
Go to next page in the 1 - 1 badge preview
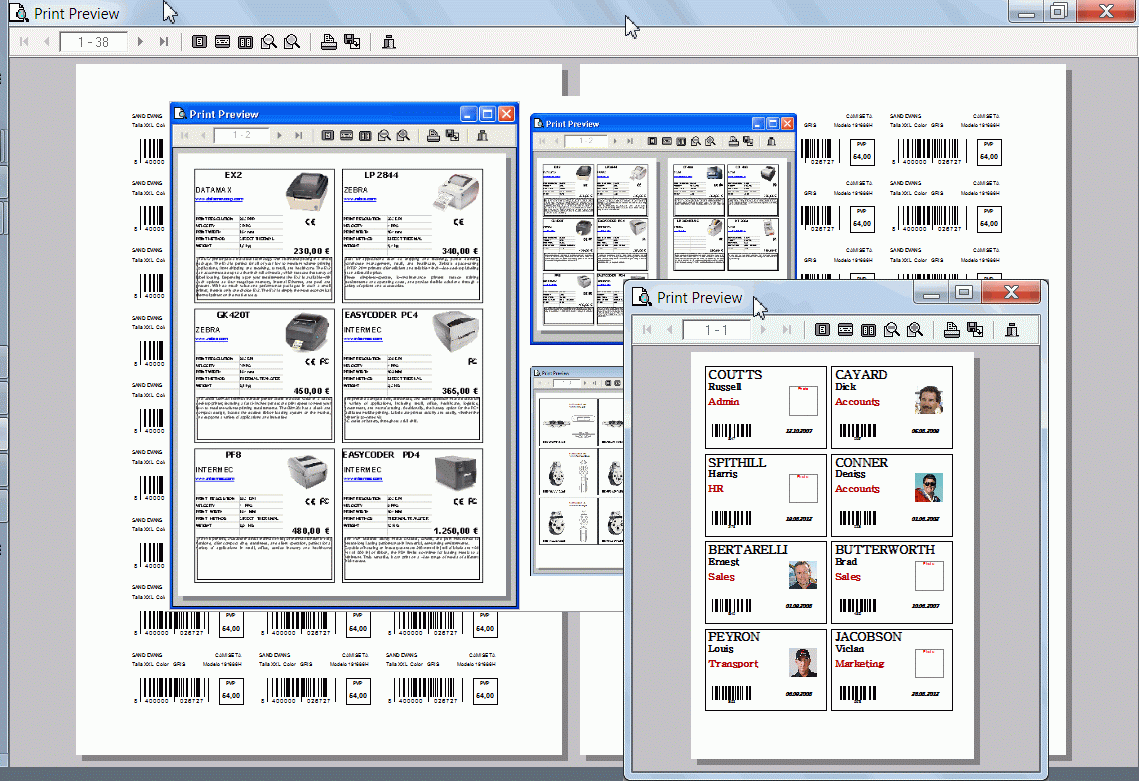click(763, 330)
